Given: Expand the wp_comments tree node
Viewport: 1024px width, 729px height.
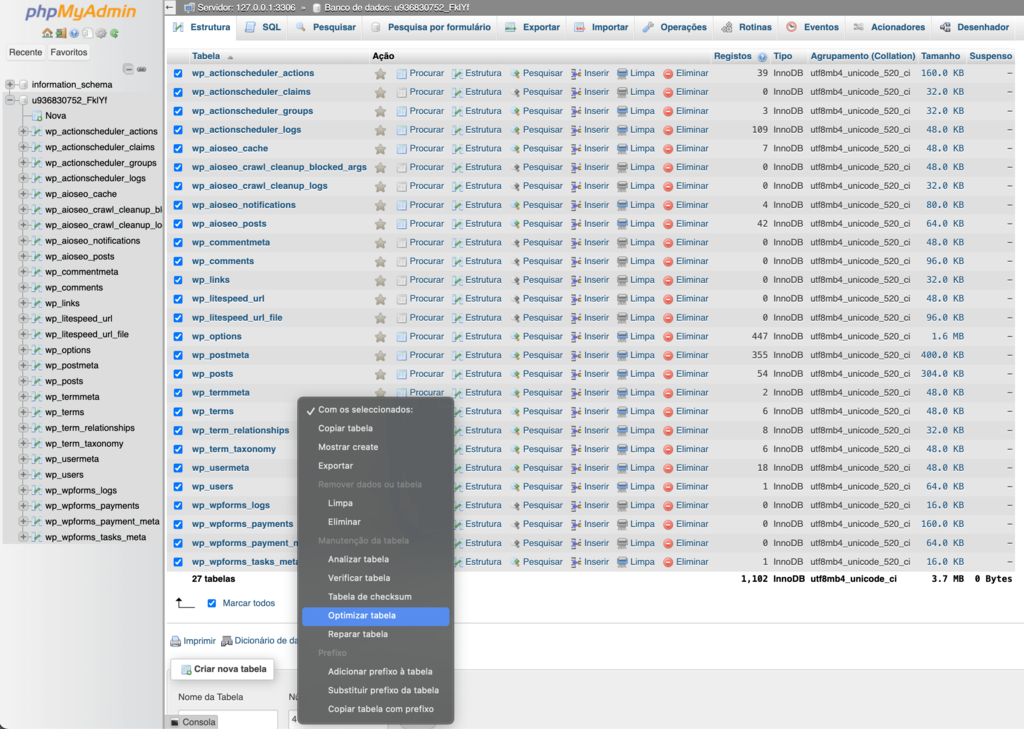Looking at the screenshot, I should (24, 287).
